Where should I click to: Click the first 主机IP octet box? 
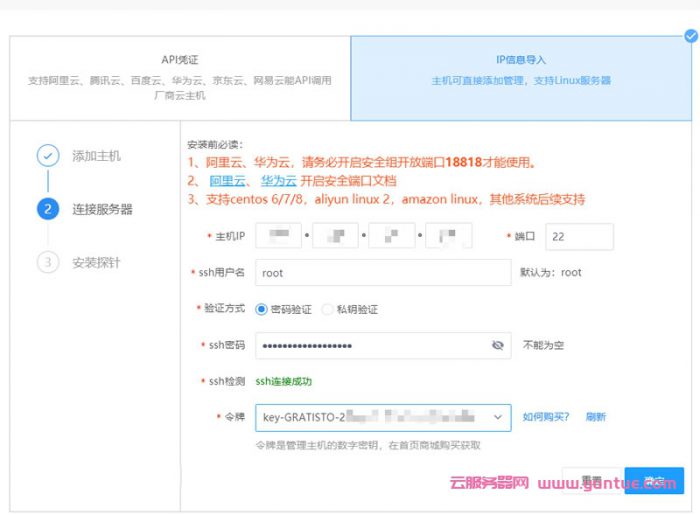pyautogui.click(x=278, y=236)
